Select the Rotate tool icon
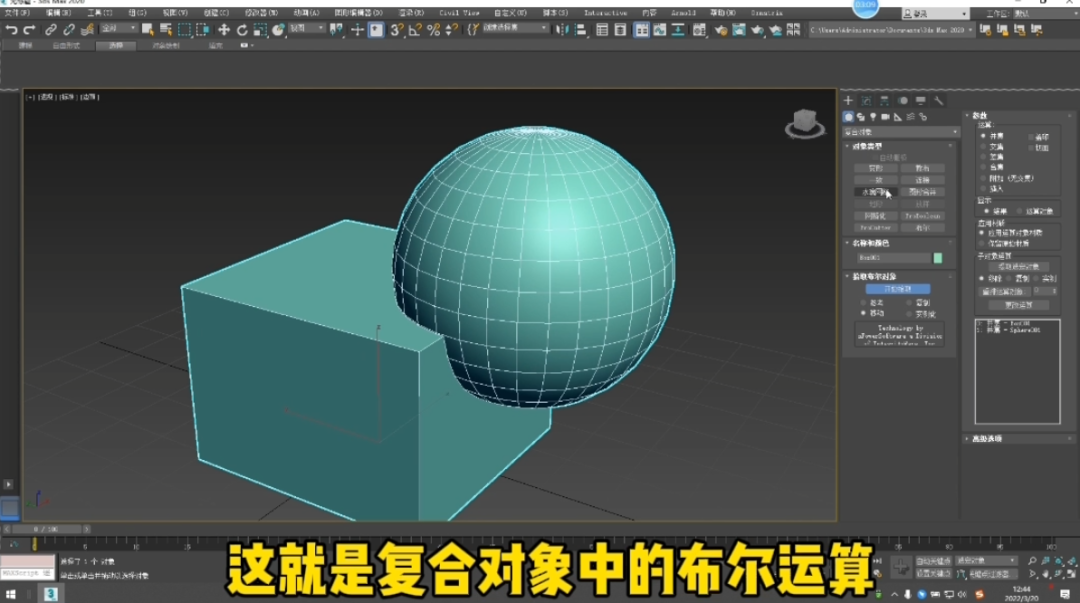Screen dimensions: 1080x603 point(242,30)
